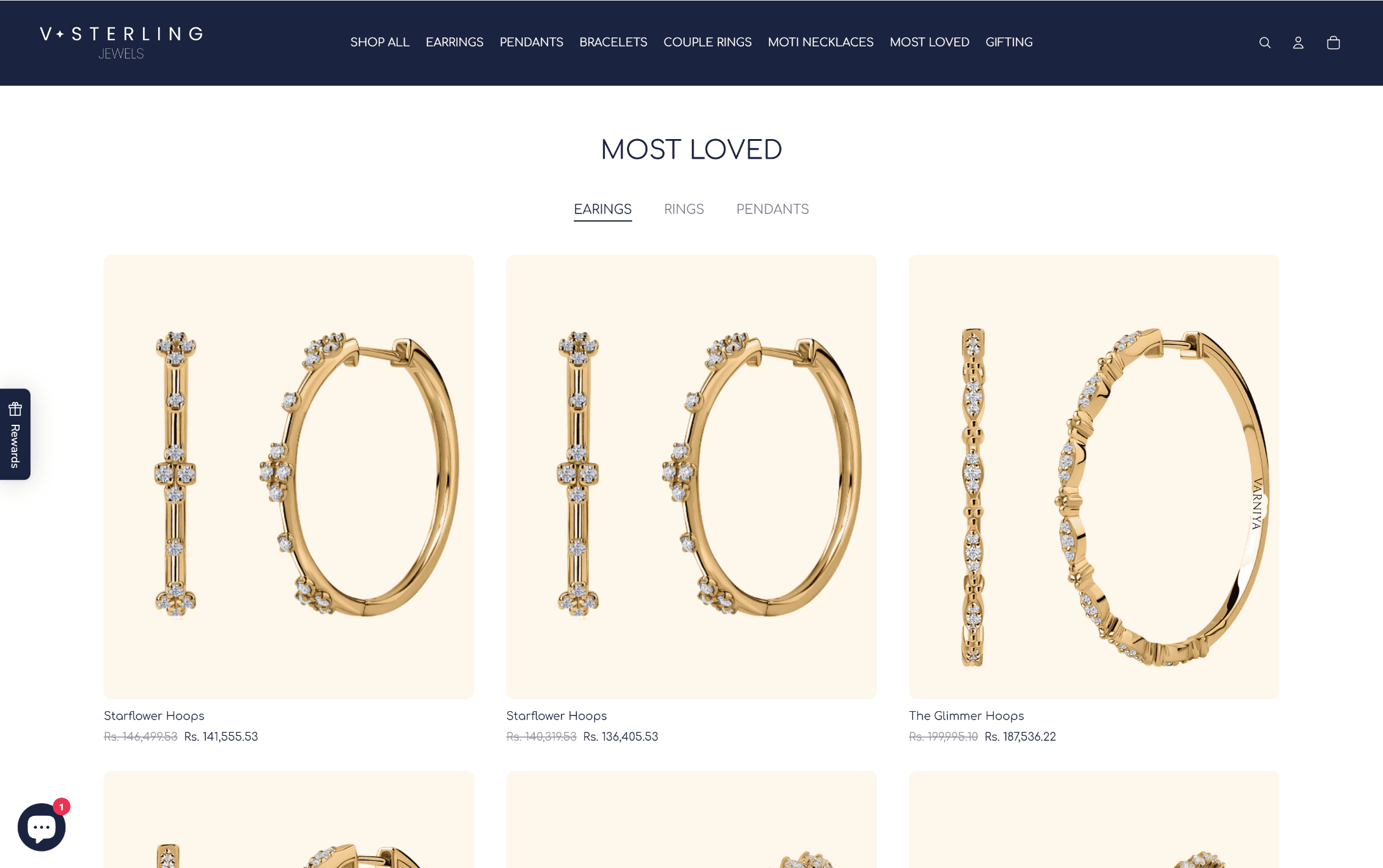1383x868 pixels.
Task: Visit the GIFTING navigation link
Action: click(1009, 42)
